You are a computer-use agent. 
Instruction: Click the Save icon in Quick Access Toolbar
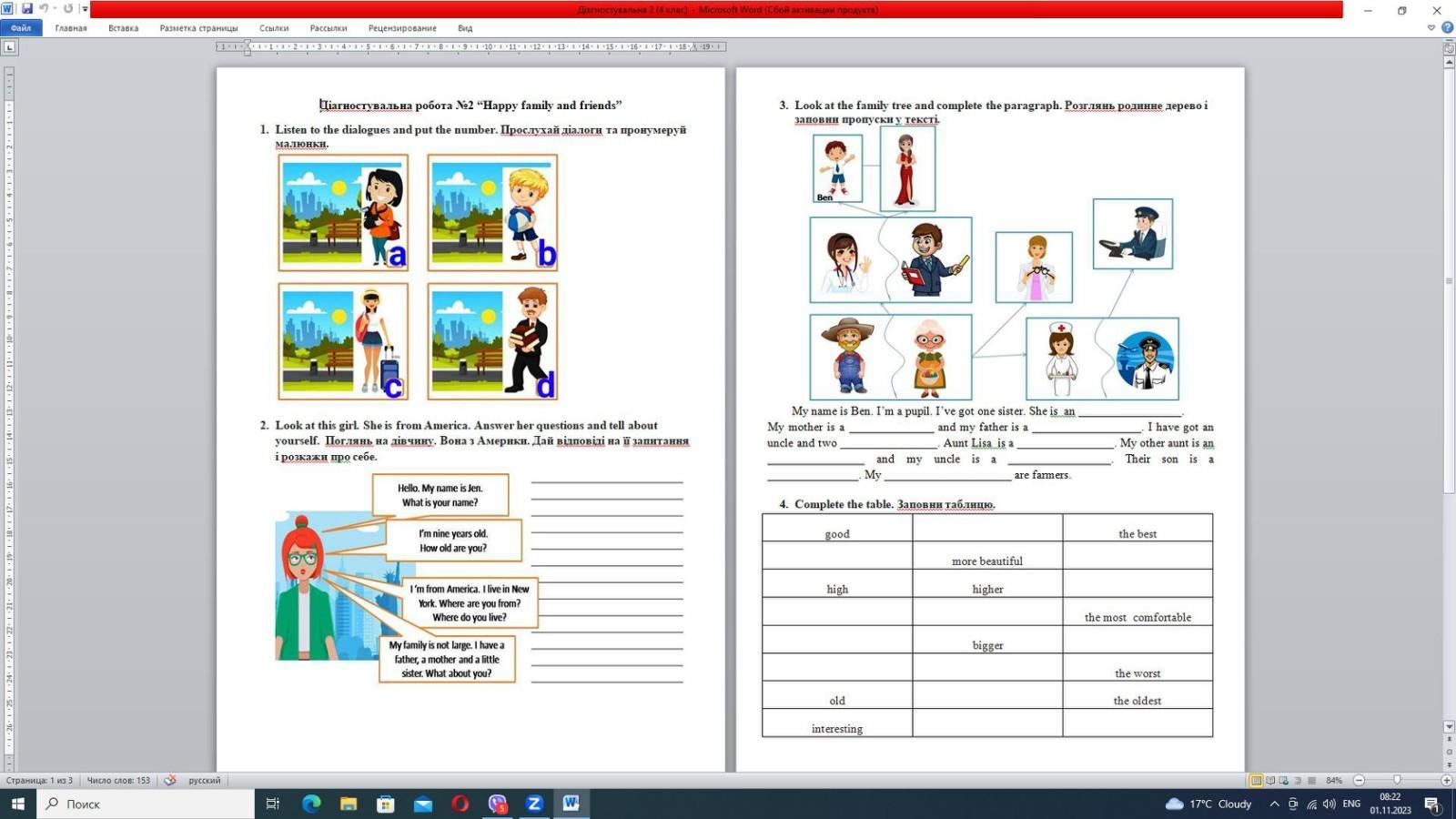26,9
